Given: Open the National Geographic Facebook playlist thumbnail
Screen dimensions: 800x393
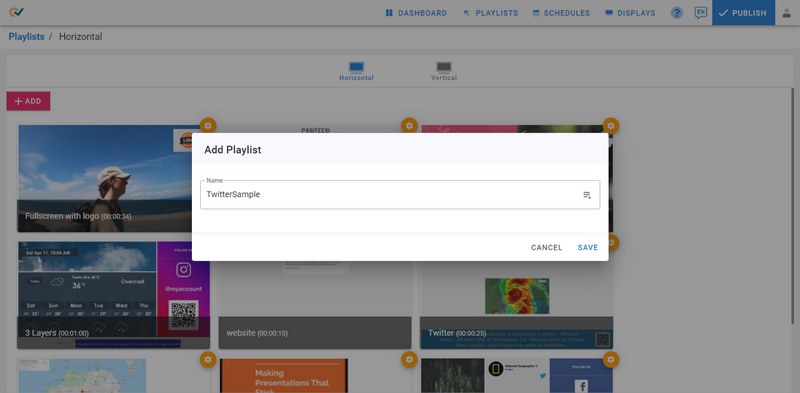Looking at the screenshot, I should pos(517,376).
